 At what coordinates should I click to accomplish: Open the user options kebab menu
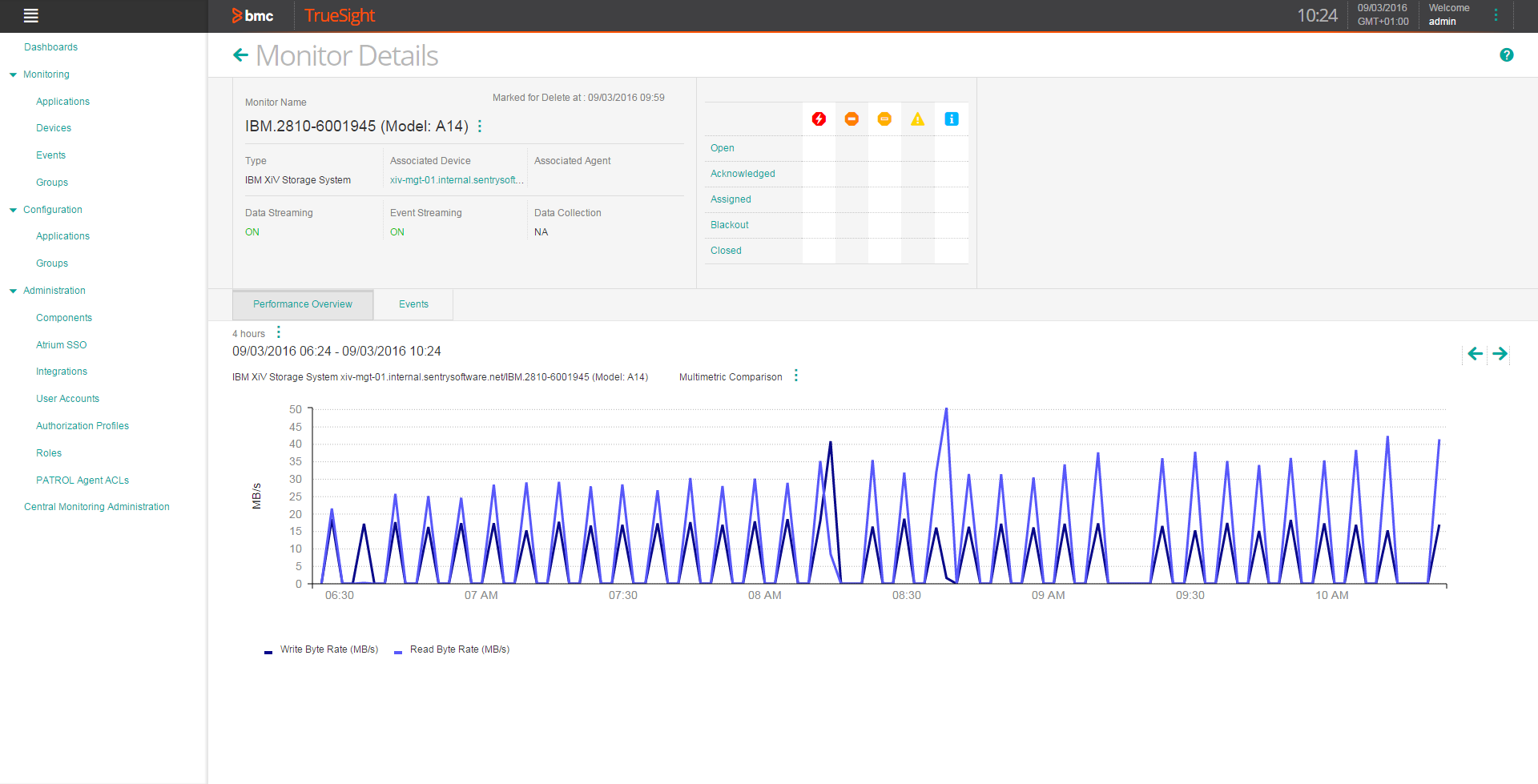1496,15
